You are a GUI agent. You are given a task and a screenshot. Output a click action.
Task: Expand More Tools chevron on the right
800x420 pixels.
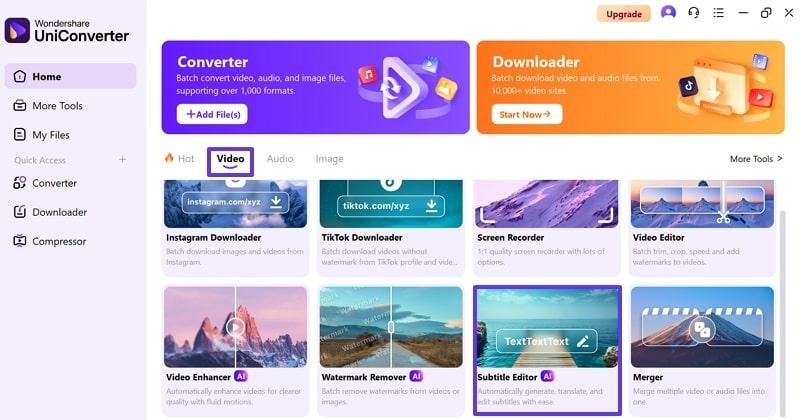780,159
